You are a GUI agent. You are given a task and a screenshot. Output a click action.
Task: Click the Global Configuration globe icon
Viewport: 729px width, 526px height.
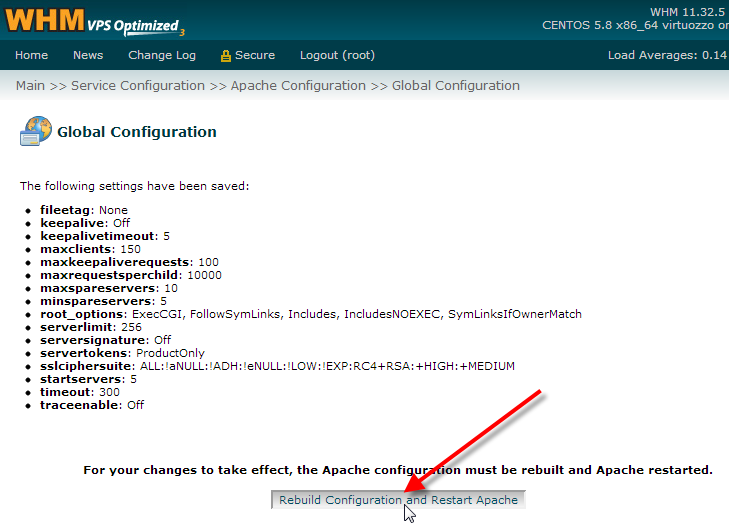36,131
